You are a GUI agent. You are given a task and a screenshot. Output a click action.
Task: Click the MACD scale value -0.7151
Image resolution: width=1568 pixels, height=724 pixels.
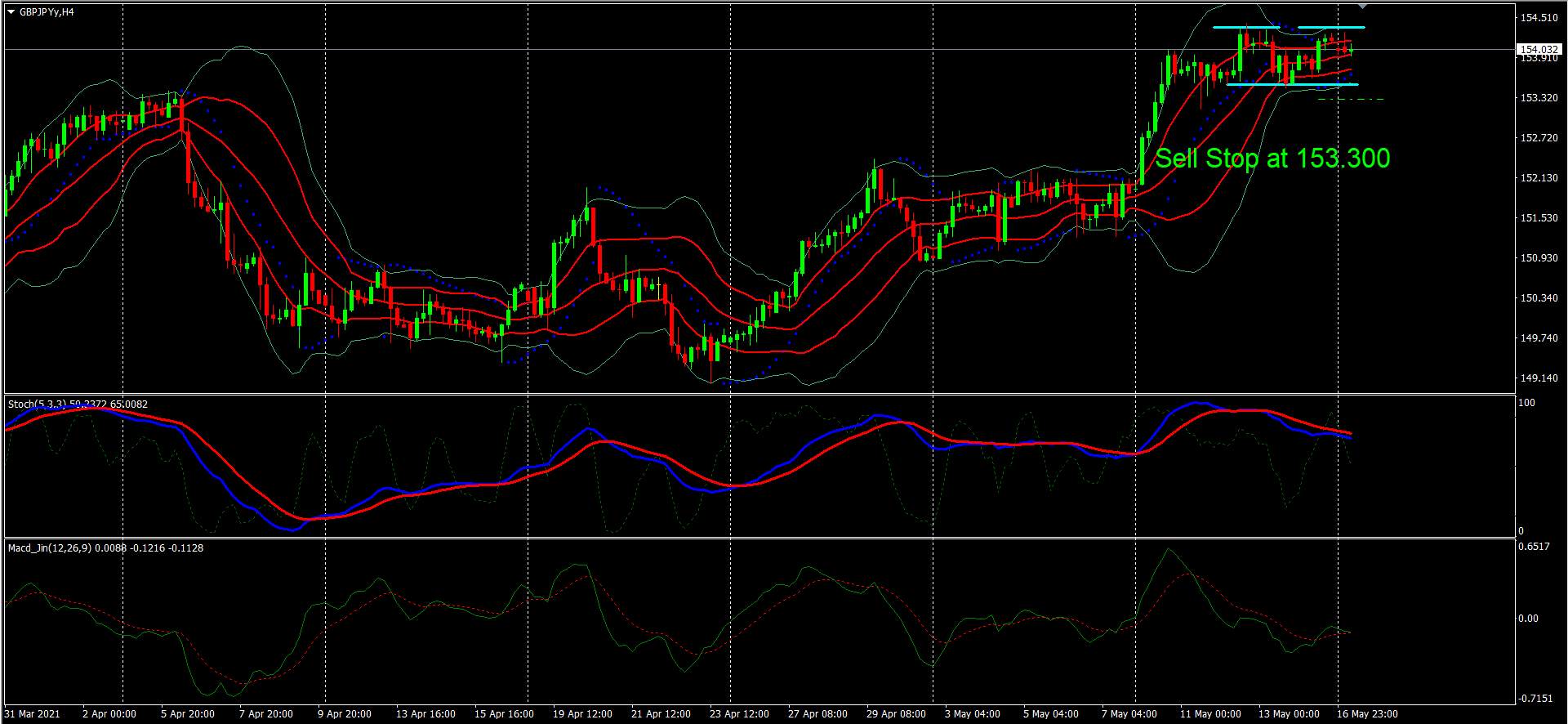pyautogui.click(x=1535, y=699)
